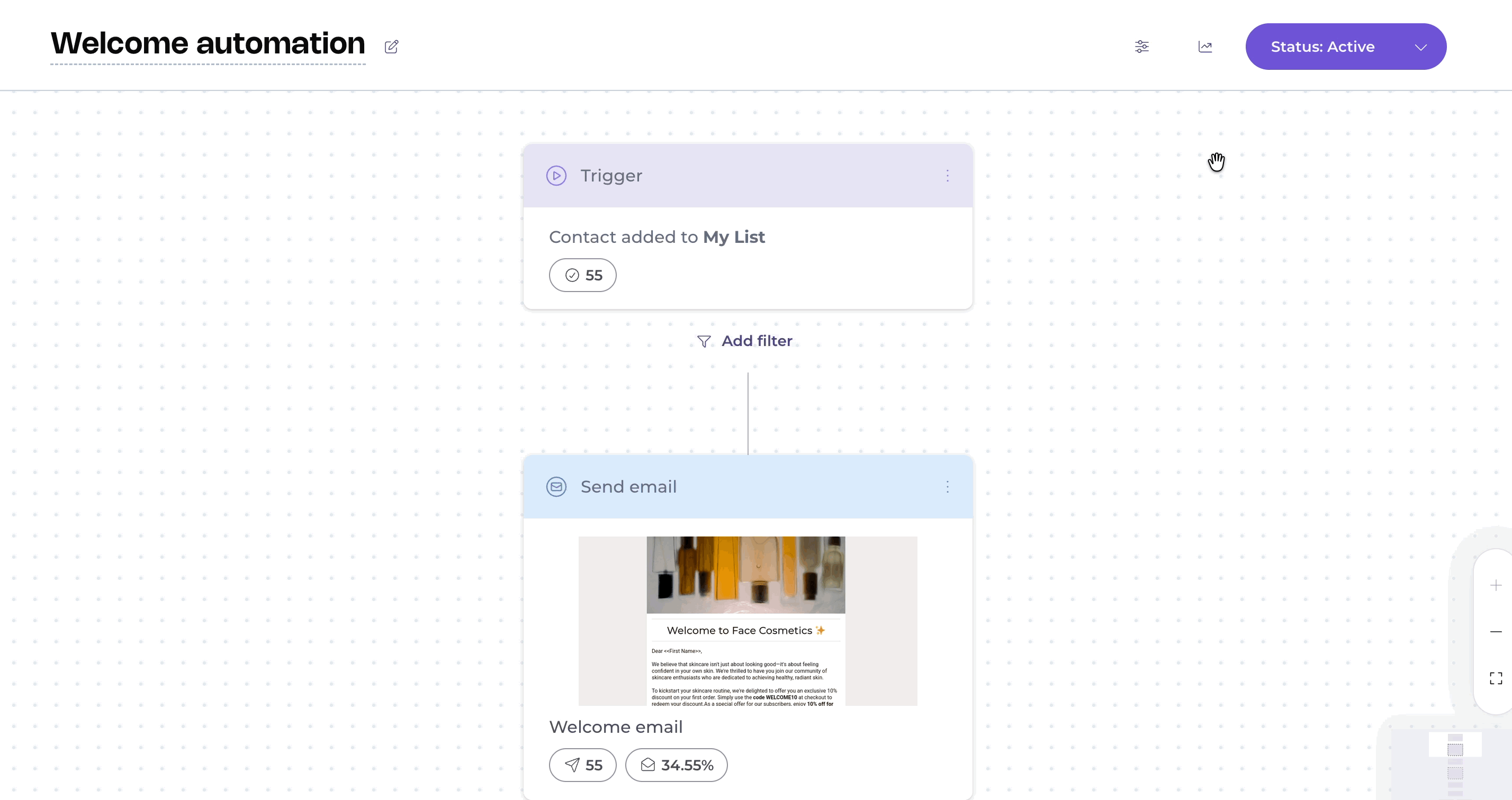Zoom in with the plus icon
The height and width of the screenshot is (800, 1512).
point(1496,585)
